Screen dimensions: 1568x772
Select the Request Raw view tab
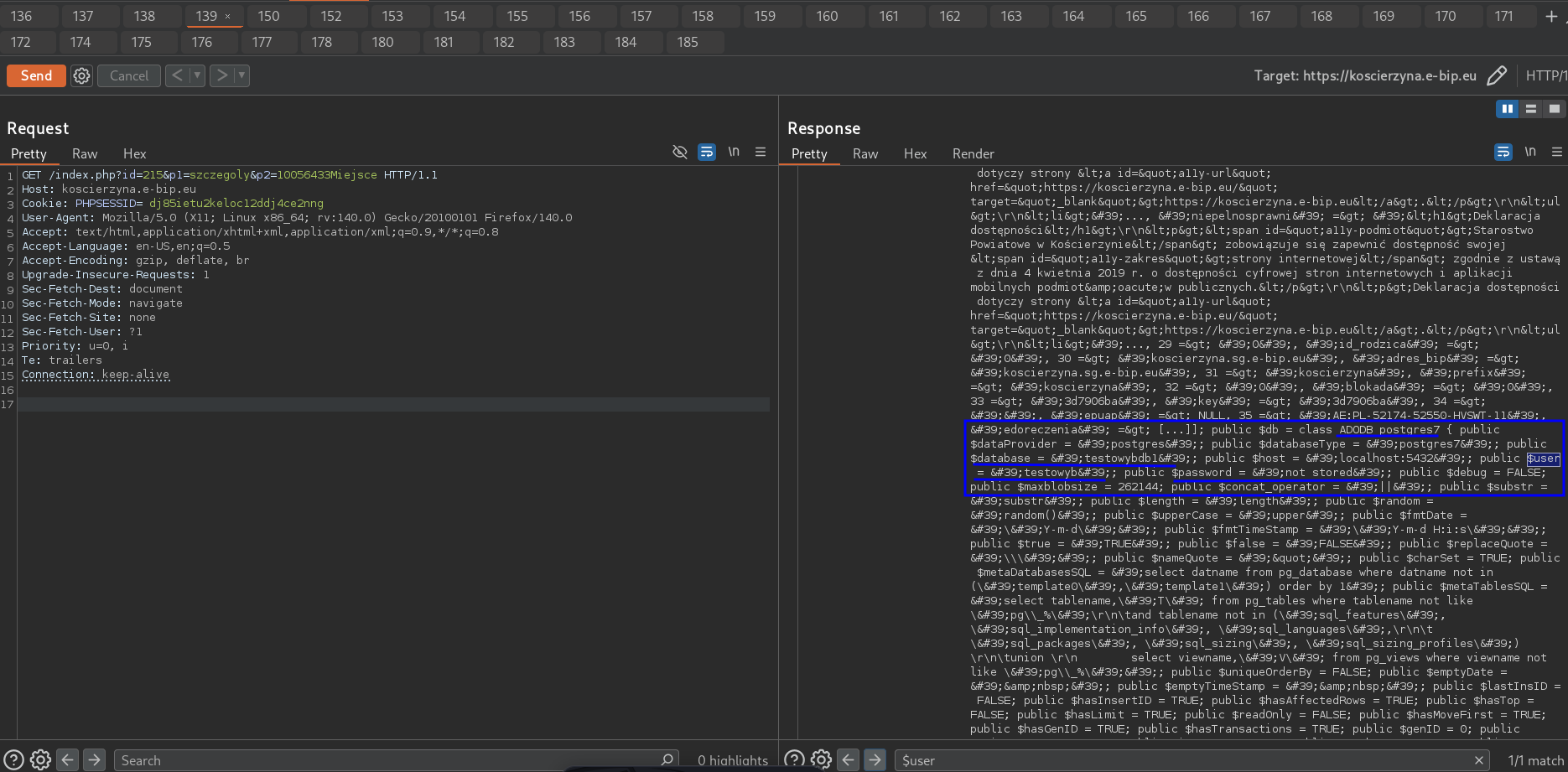point(85,153)
